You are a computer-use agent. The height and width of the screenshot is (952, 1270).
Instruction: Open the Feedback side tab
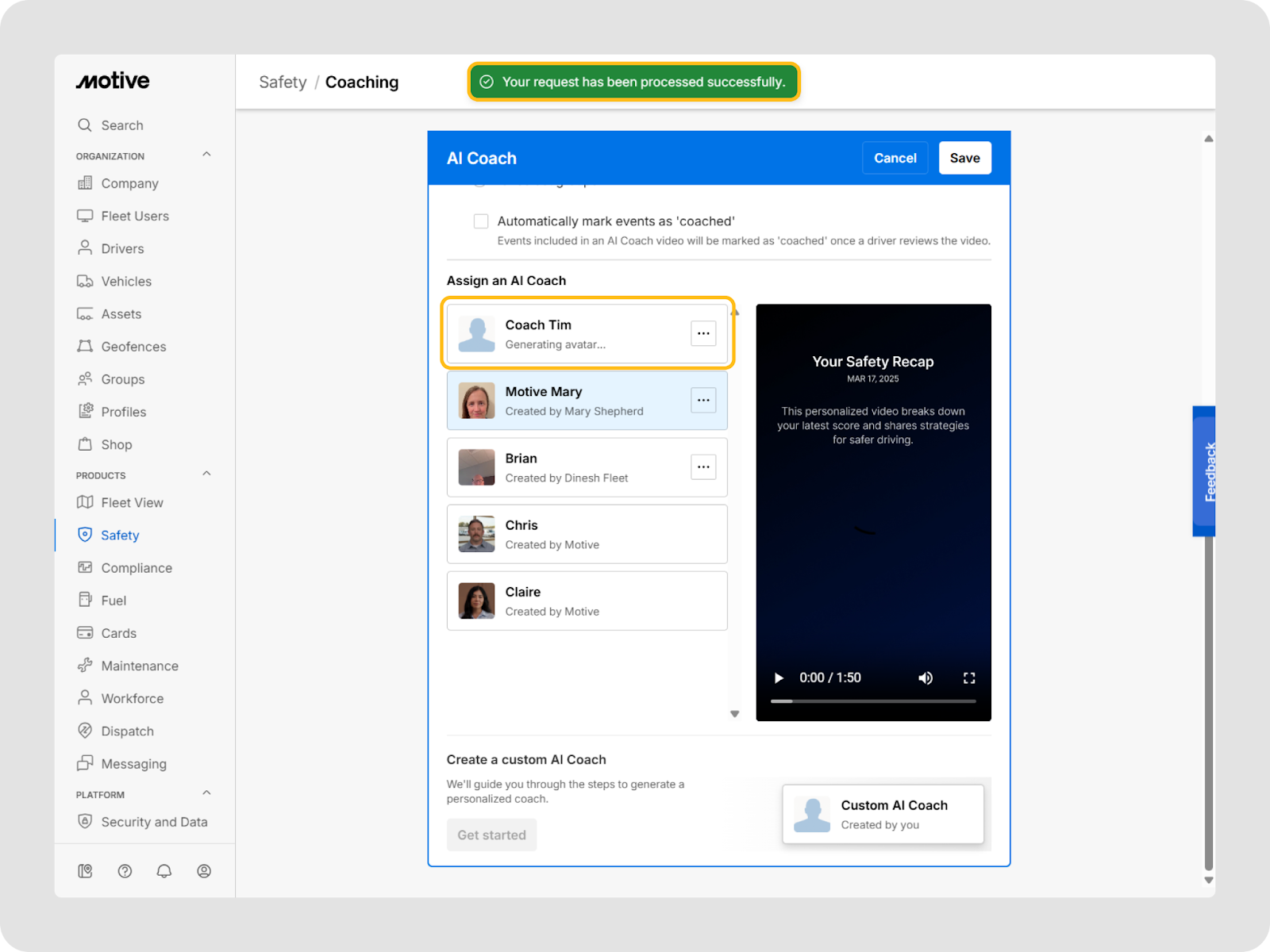tap(1206, 471)
